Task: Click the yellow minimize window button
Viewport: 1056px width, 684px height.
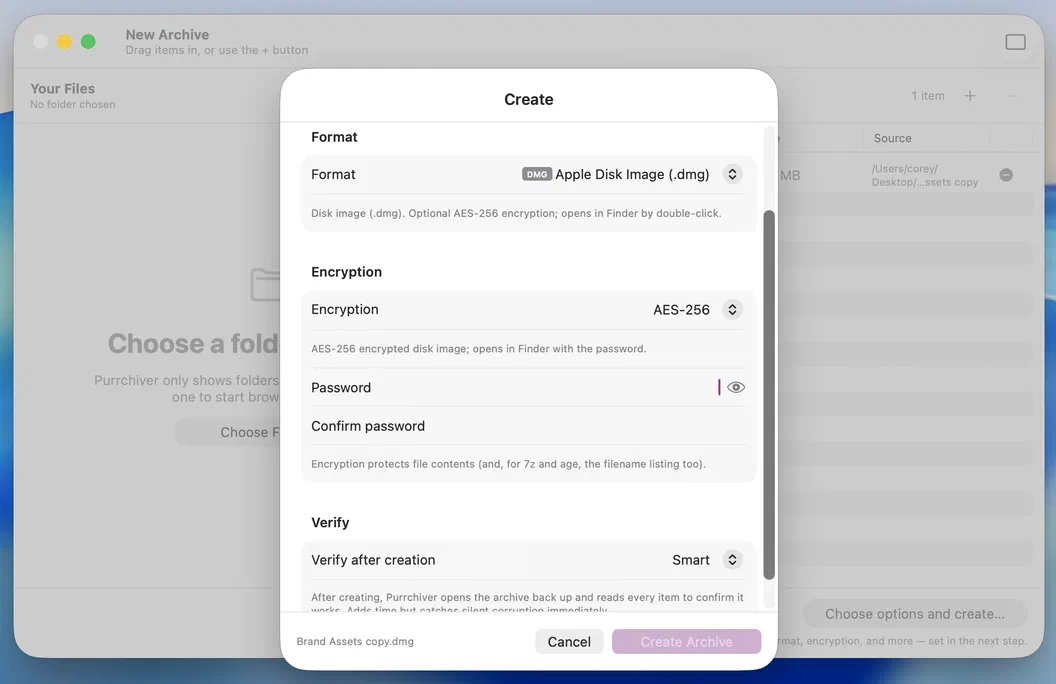Action: pyautogui.click(x=64, y=42)
